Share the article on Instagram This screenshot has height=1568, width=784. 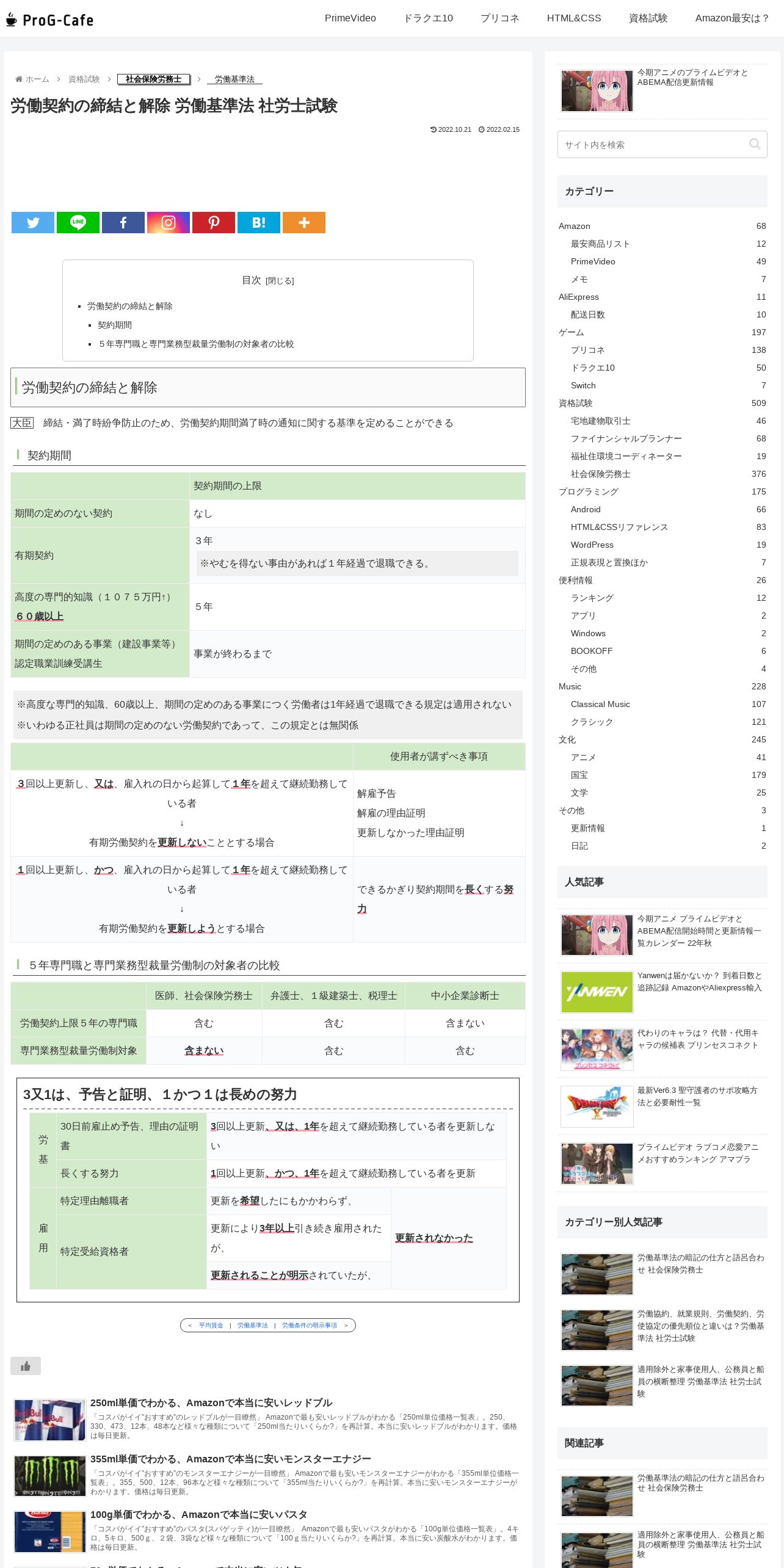click(169, 222)
